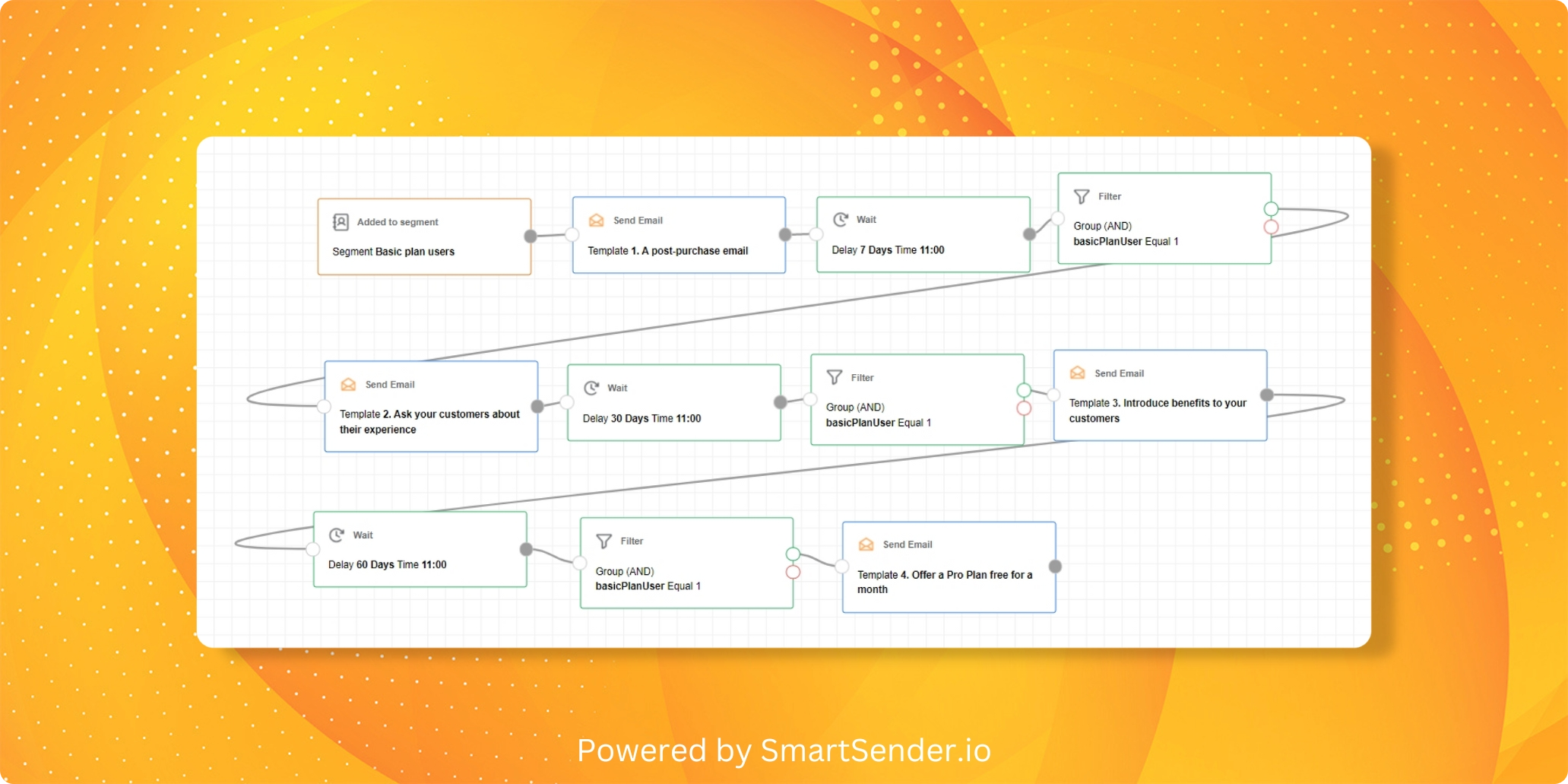Click gray output connector of Added to segment
The height and width of the screenshot is (784, 1568).
[x=531, y=236]
